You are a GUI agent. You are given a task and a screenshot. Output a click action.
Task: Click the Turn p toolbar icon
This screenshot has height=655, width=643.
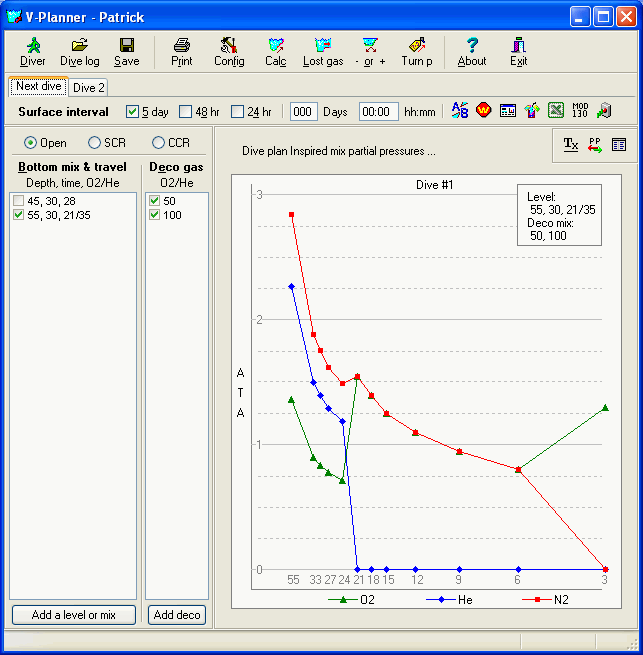tap(417, 51)
